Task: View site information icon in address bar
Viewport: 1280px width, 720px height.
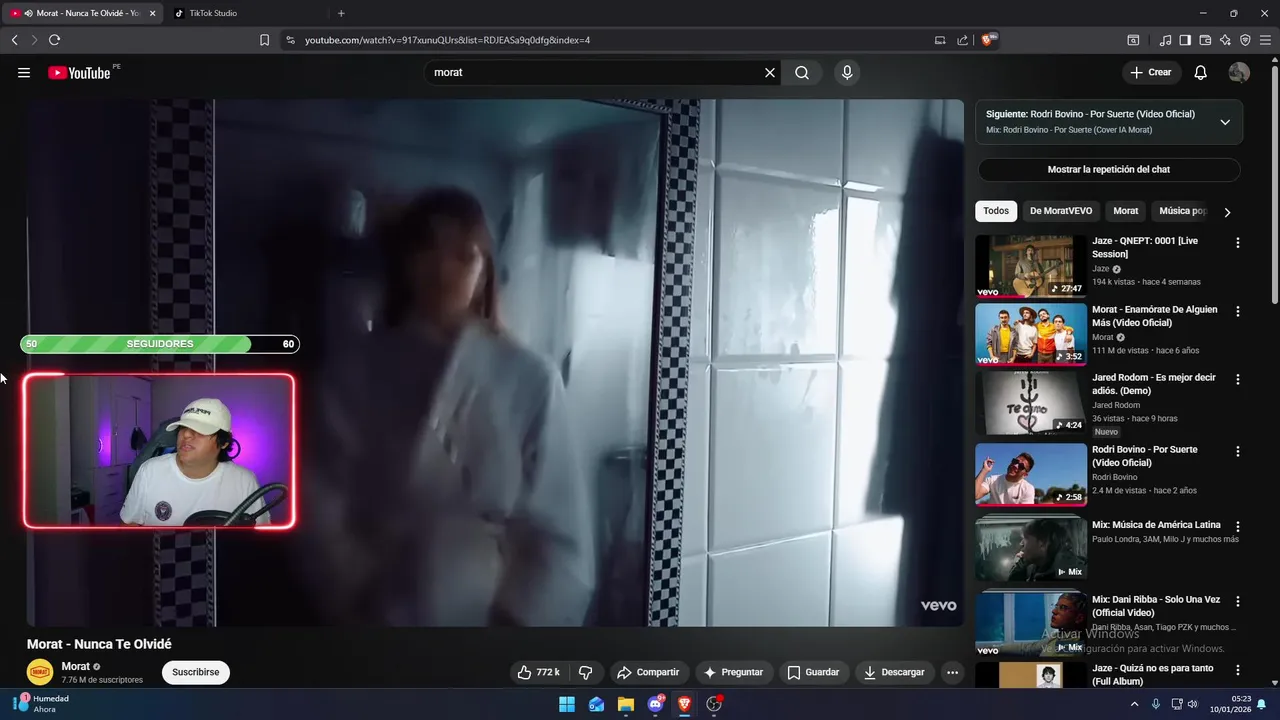Action: pos(290,40)
